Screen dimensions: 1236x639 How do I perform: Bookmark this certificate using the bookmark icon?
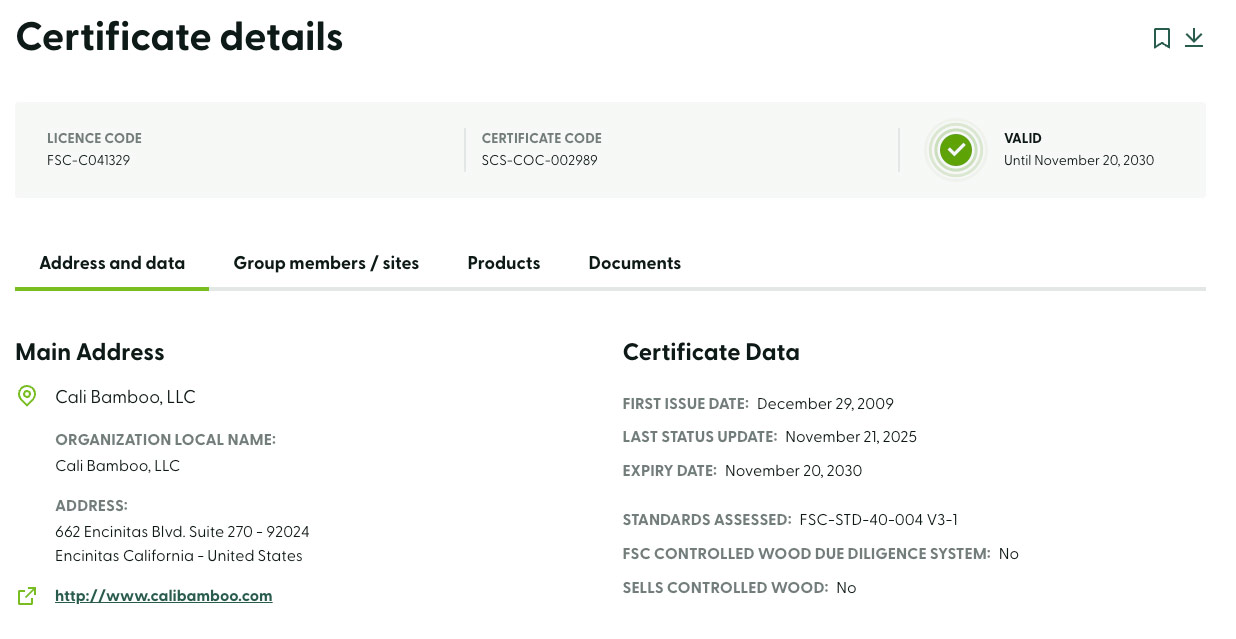[x=1161, y=38]
